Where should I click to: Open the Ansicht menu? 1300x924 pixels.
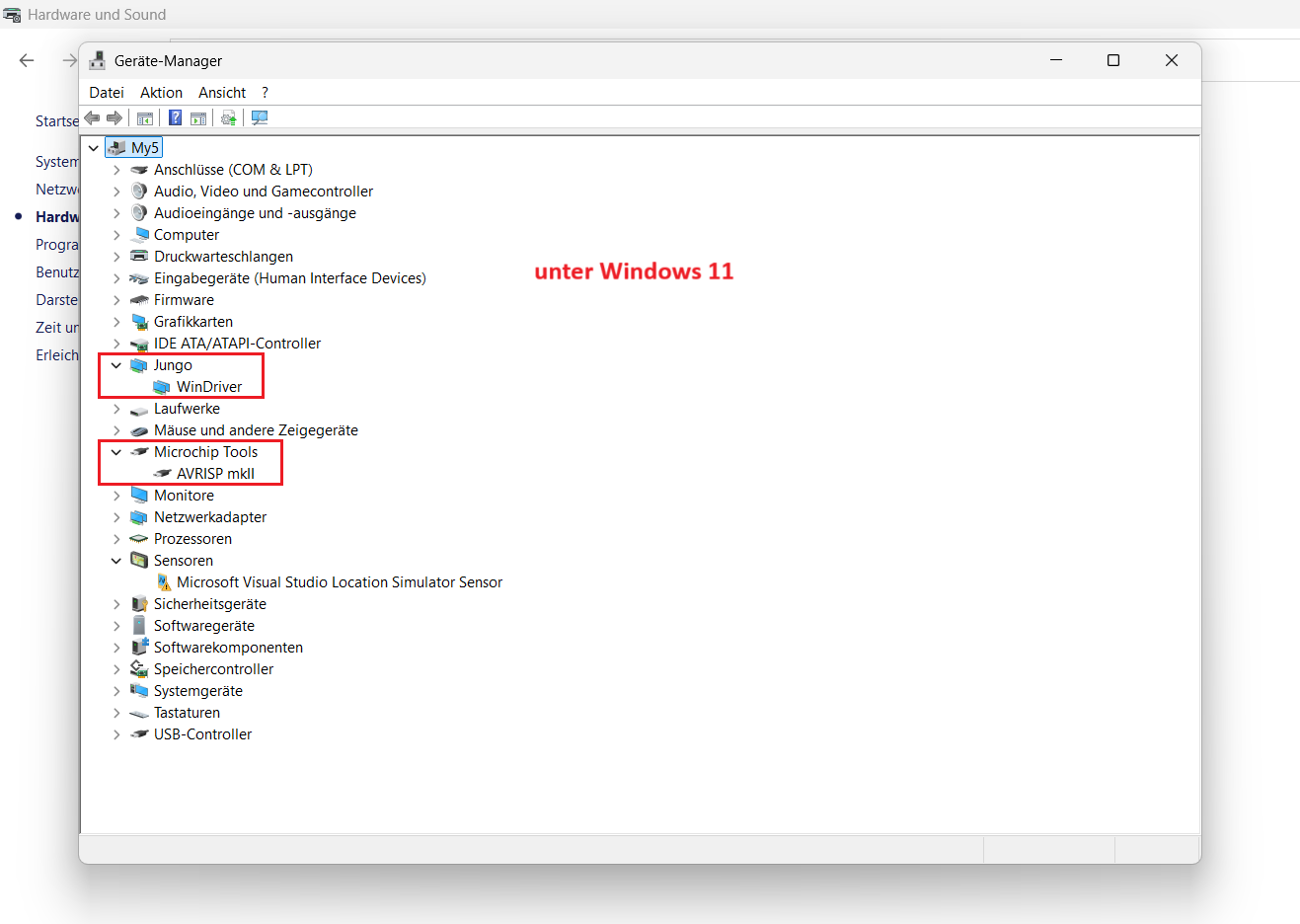[x=222, y=93]
